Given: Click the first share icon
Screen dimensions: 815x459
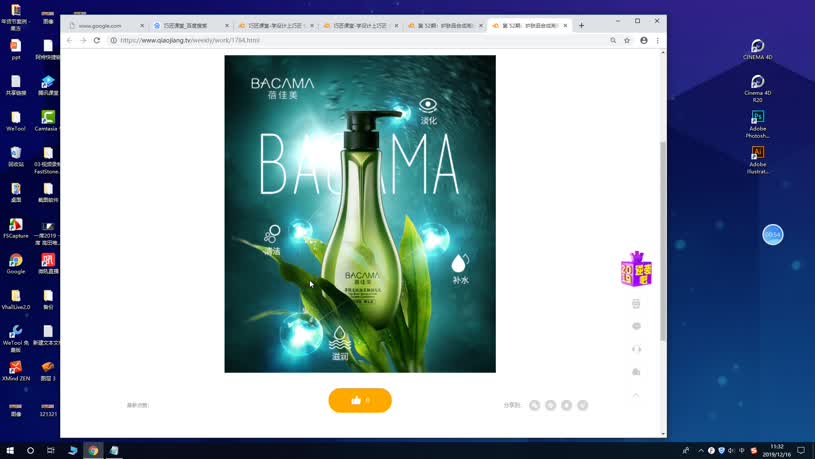Looking at the screenshot, I should click(534, 405).
